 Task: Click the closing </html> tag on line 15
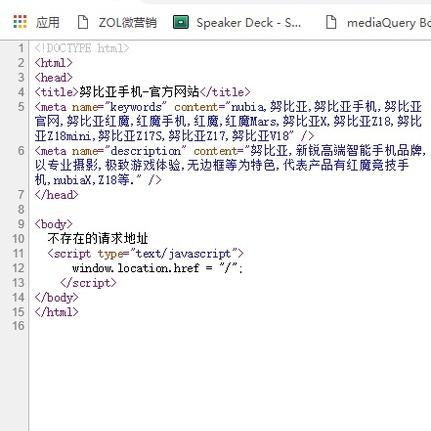click(57, 312)
